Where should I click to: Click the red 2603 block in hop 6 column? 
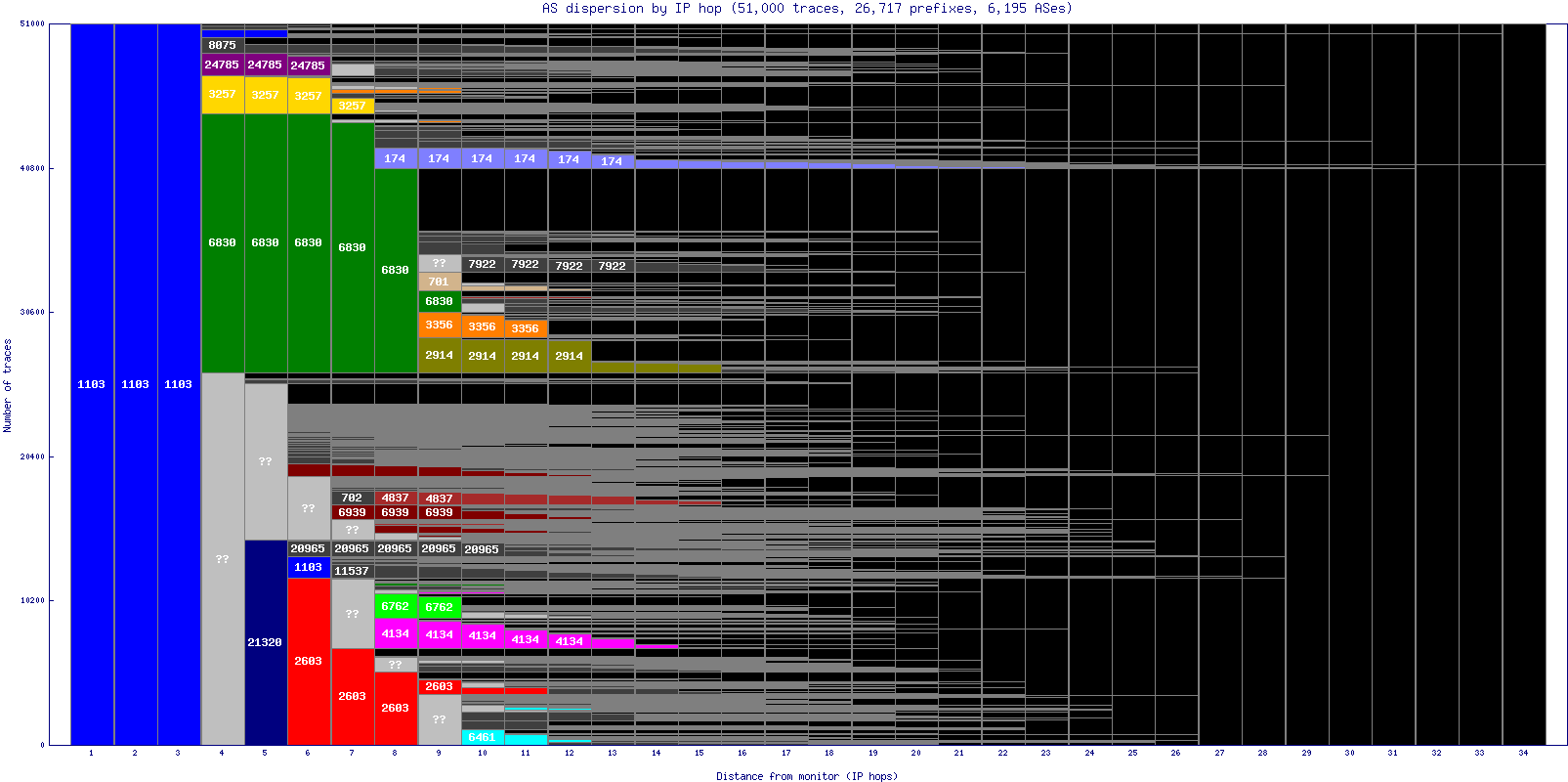coord(308,661)
